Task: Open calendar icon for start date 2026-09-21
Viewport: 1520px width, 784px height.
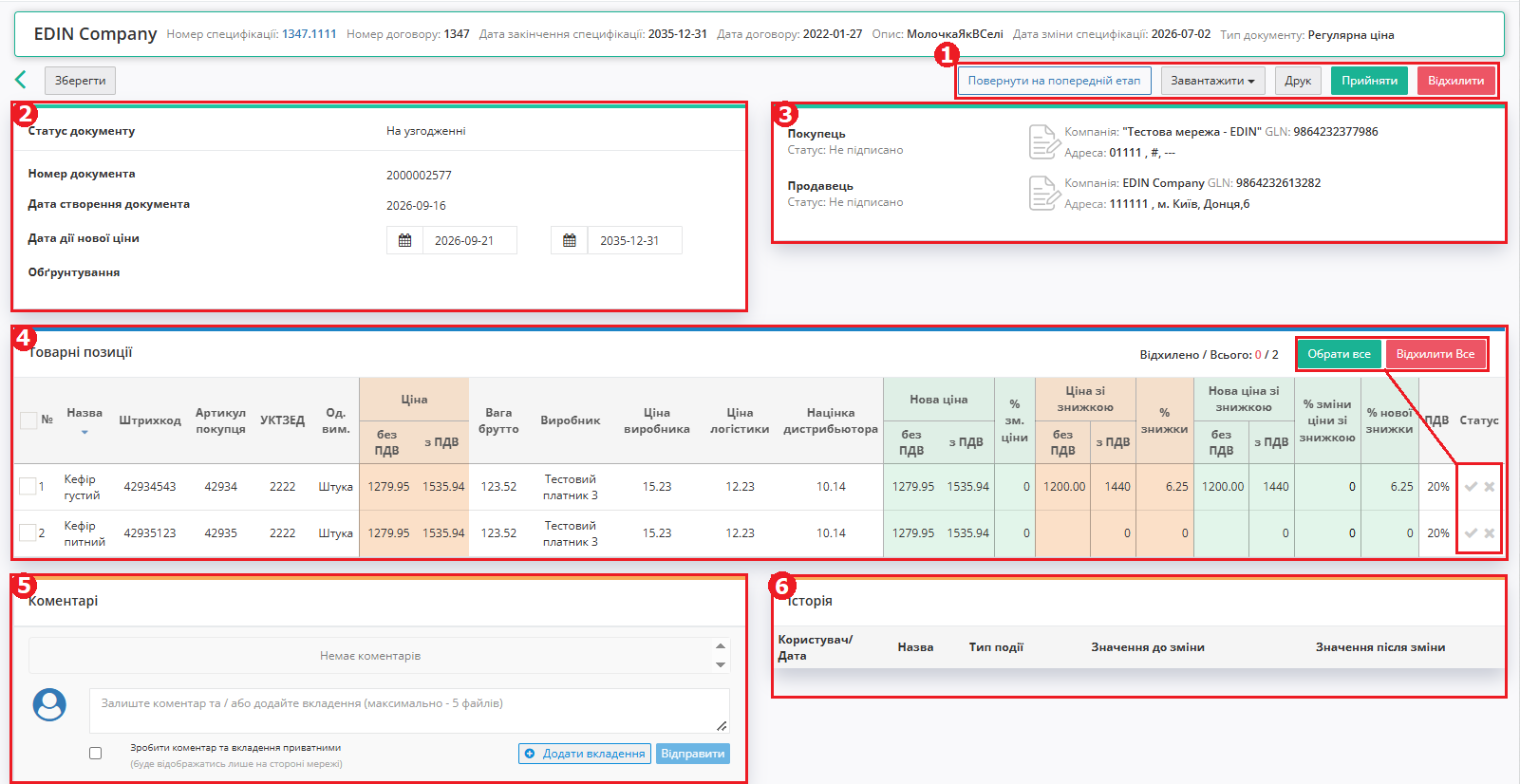Action: coord(404,240)
